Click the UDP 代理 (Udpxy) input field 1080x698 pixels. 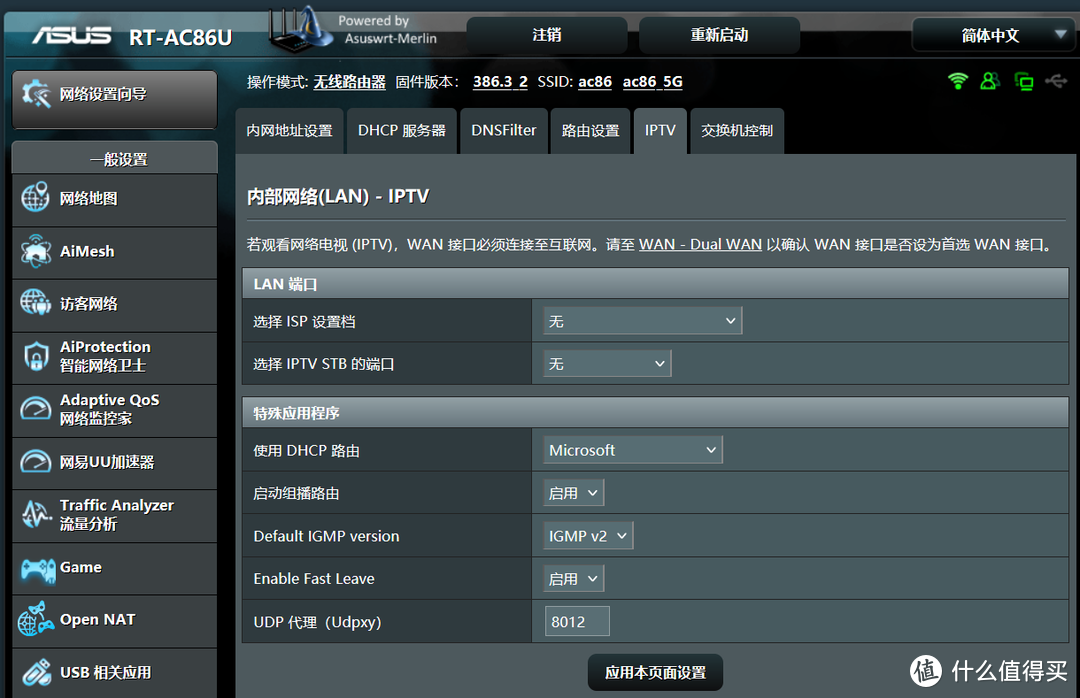click(577, 621)
